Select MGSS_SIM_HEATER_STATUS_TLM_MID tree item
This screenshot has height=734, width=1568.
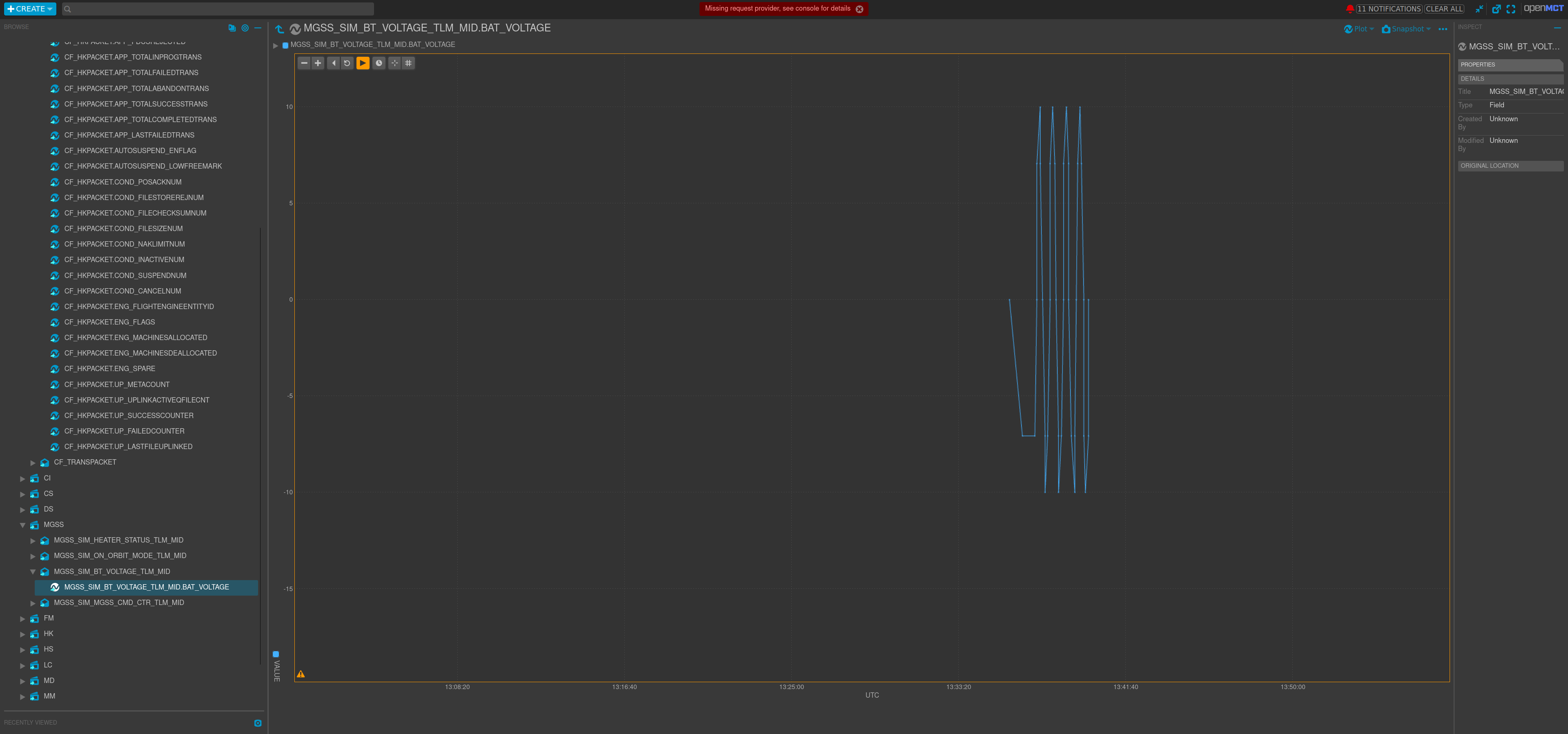coord(118,540)
